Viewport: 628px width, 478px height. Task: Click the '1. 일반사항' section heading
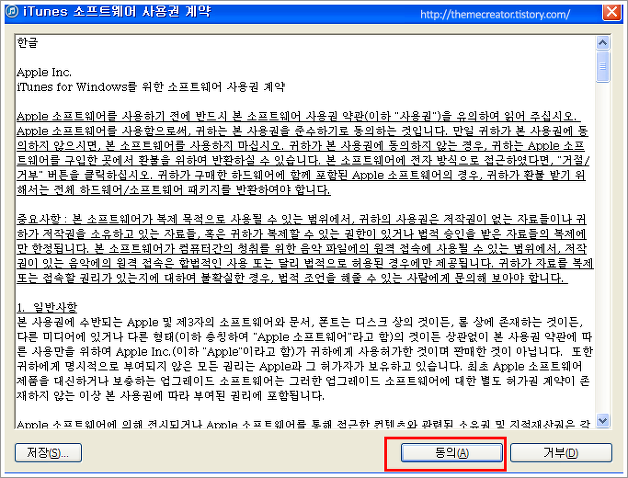tap(47, 307)
